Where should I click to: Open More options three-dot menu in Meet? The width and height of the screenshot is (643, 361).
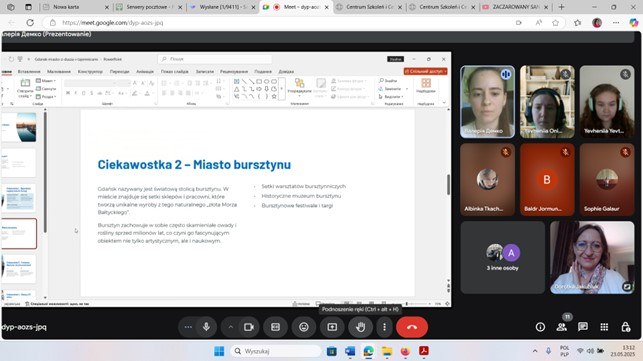pyautogui.click(x=384, y=327)
